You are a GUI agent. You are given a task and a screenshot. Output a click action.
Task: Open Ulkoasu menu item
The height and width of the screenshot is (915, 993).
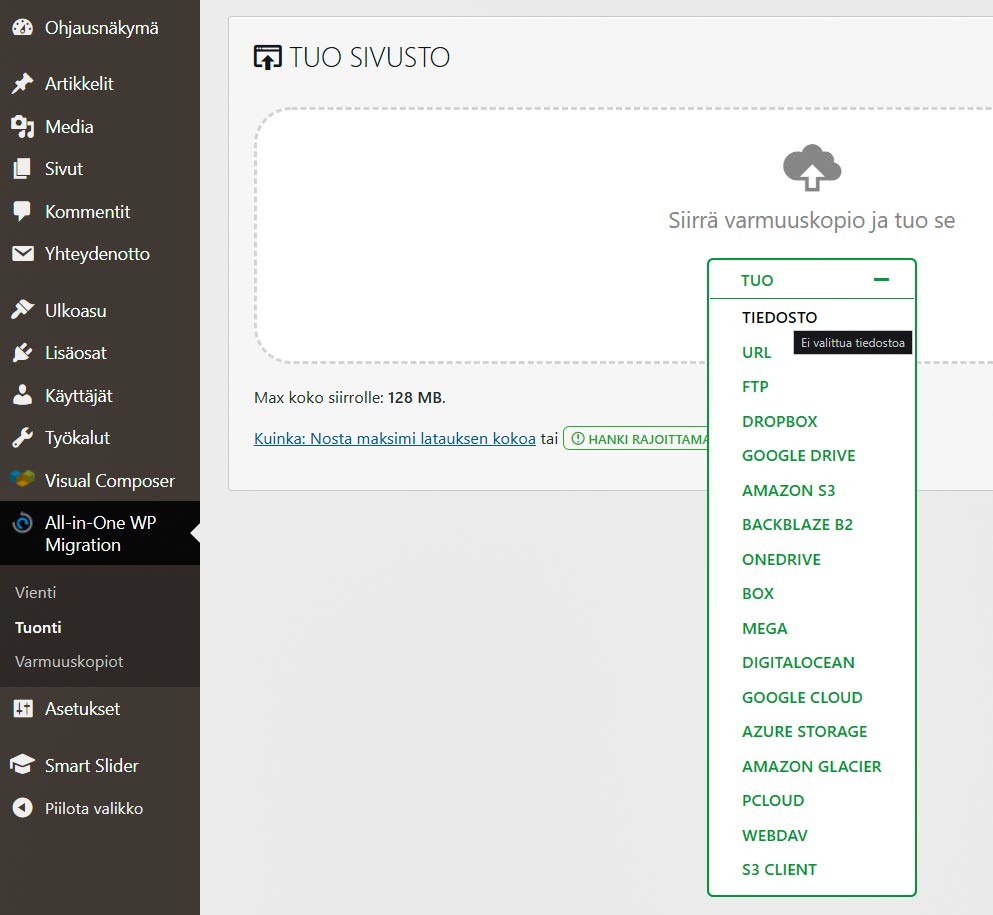pyautogui.click(x=100, y=310)
